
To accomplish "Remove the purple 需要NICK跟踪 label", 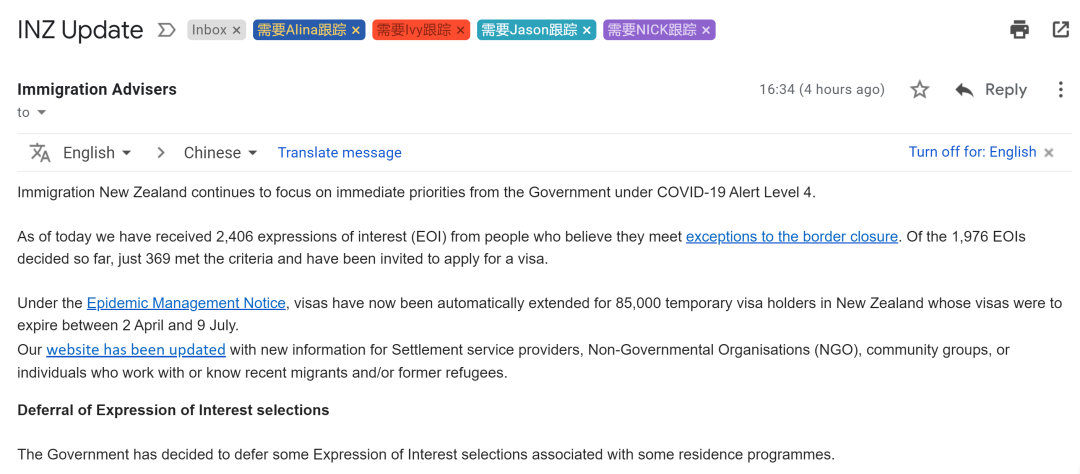I will pos(706,30).
